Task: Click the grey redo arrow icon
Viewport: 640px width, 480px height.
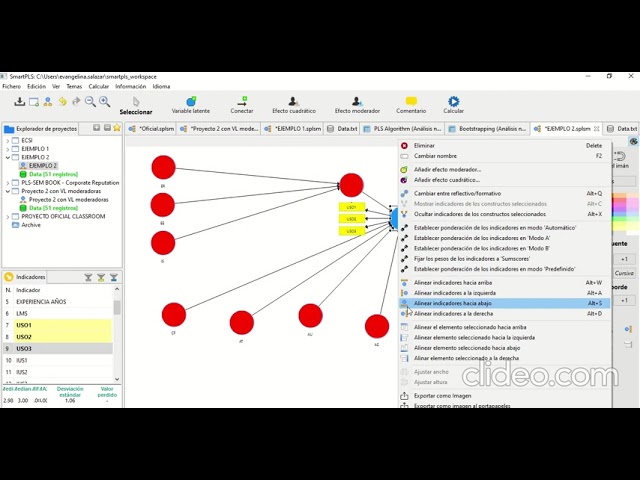Action: (76, 101)
